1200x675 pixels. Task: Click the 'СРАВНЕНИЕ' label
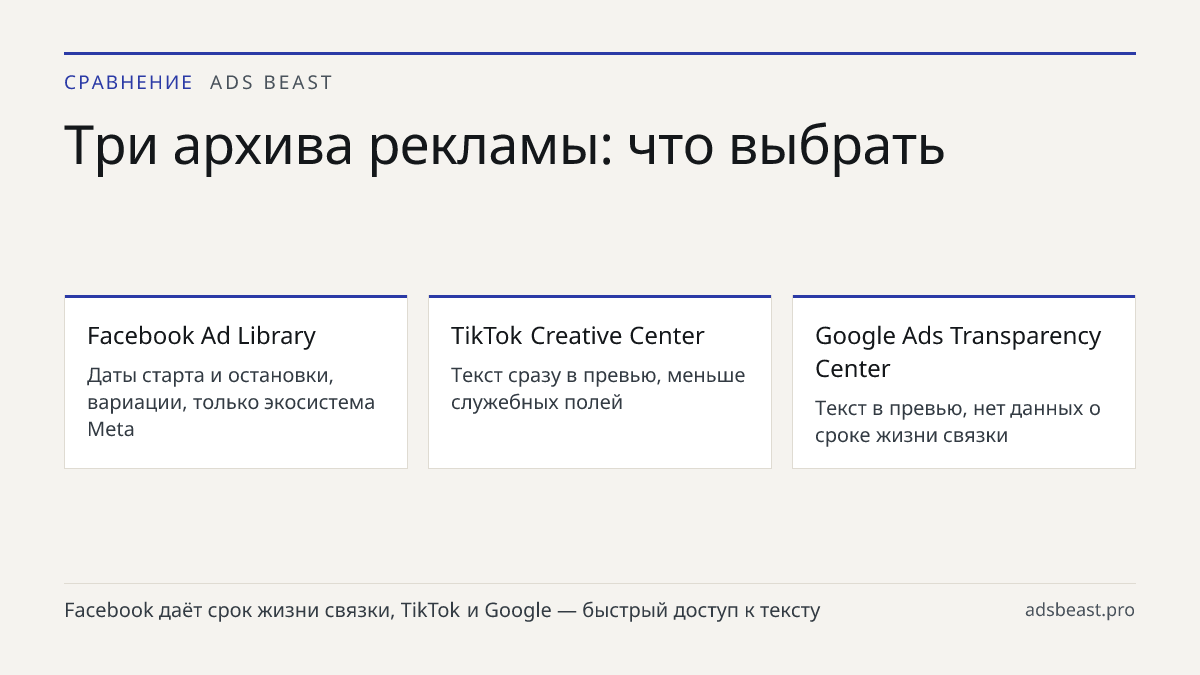coord(128,83)
